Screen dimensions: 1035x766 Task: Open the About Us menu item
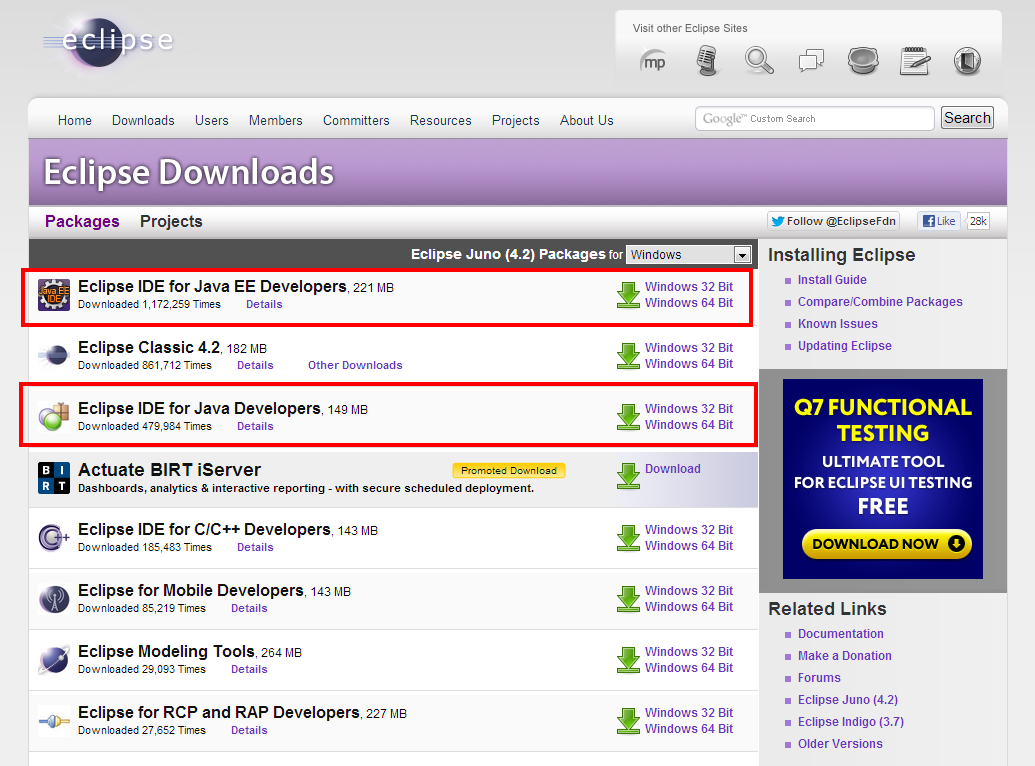pyautogui.click(x=586, y=120)
